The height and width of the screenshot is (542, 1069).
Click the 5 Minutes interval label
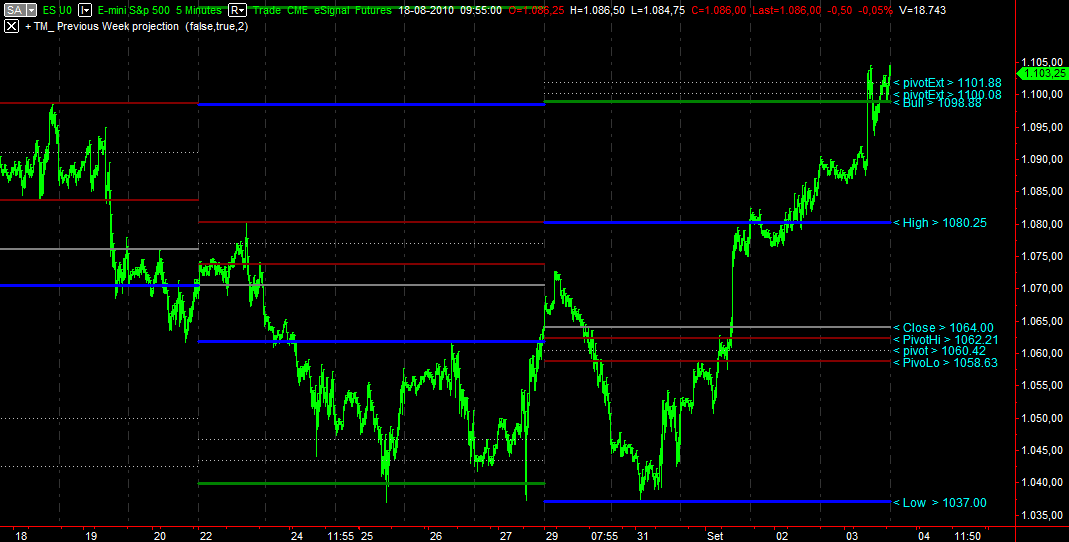pos(199,10)
